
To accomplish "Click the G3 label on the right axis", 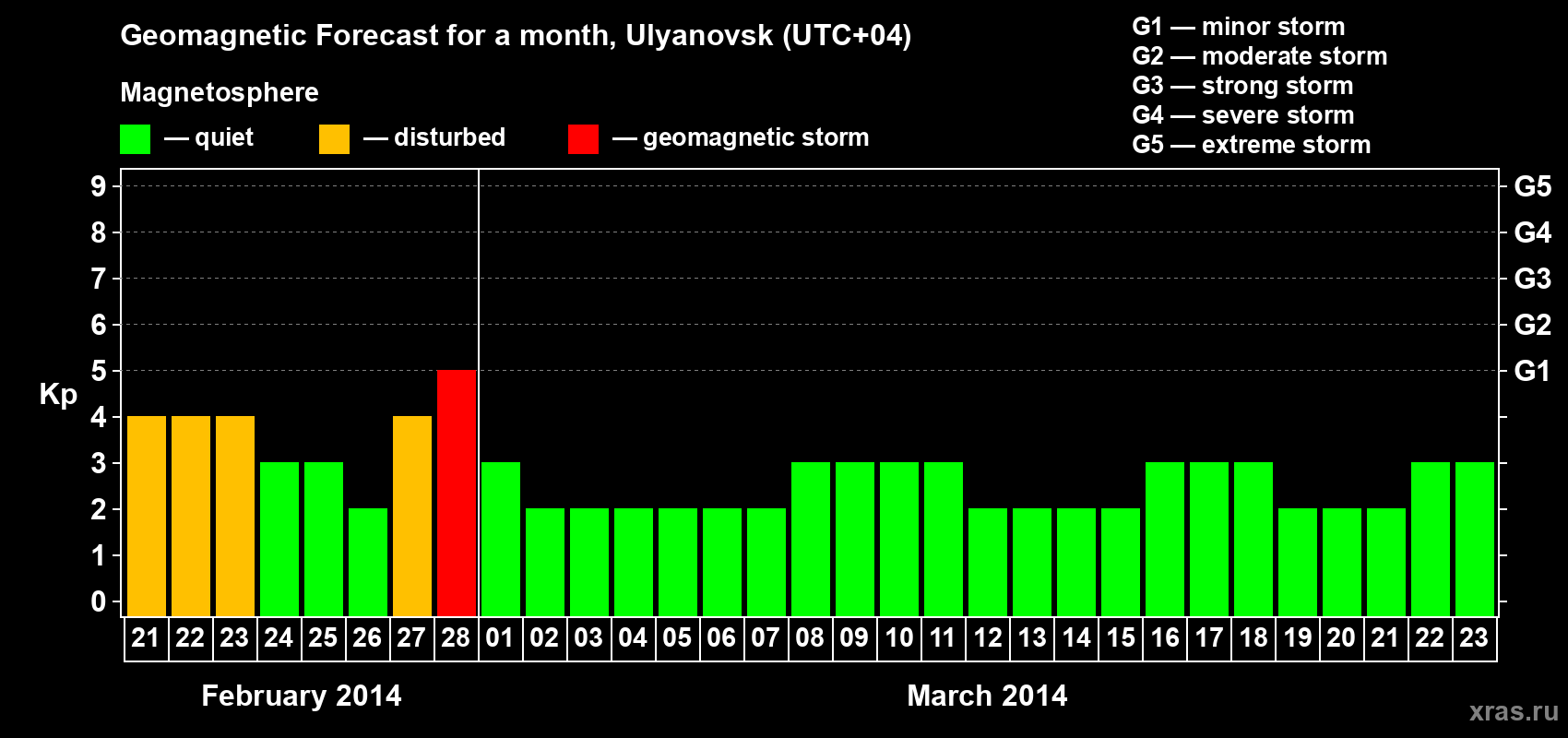I will [x=1532, y=279].
